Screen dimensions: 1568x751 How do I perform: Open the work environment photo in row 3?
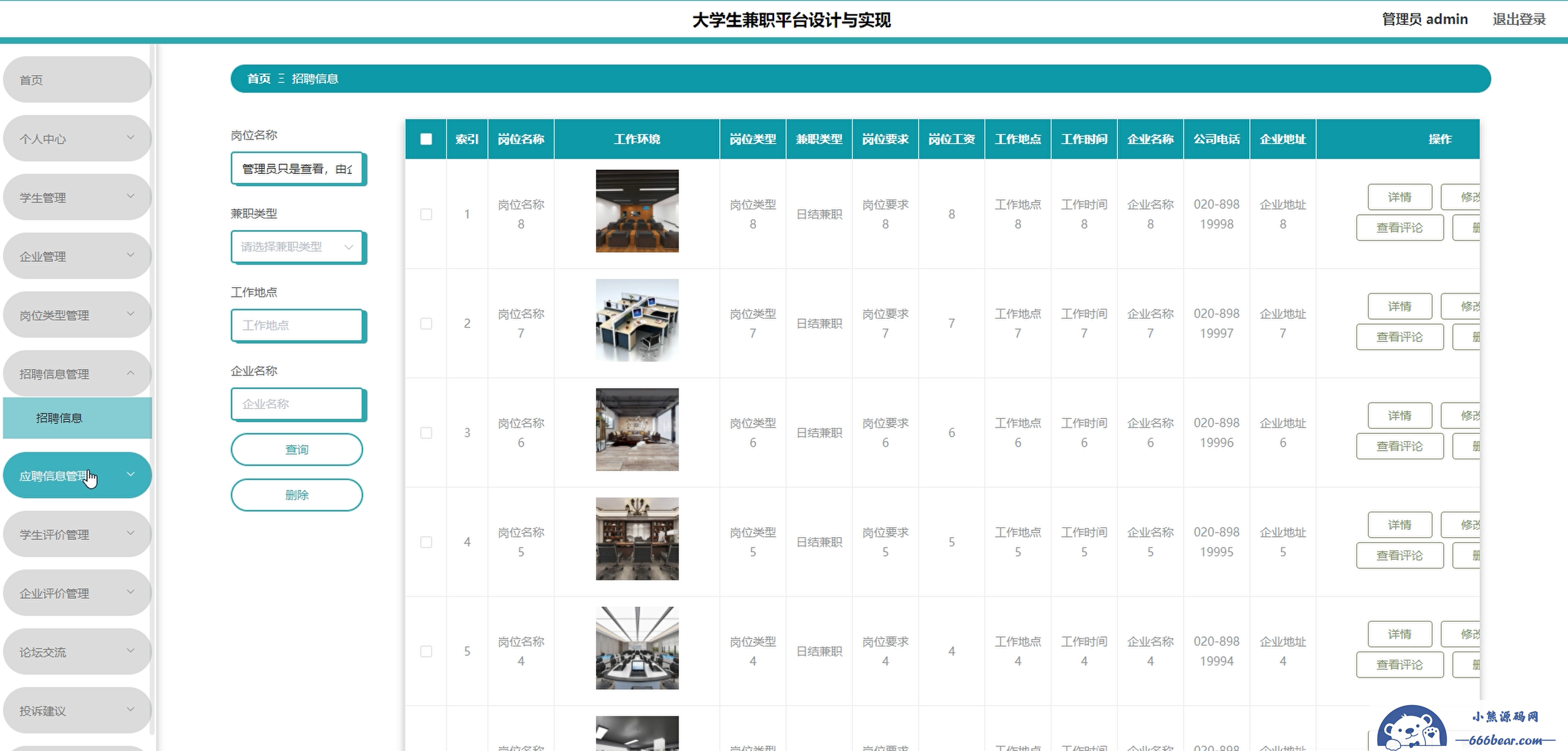(637, 430)
